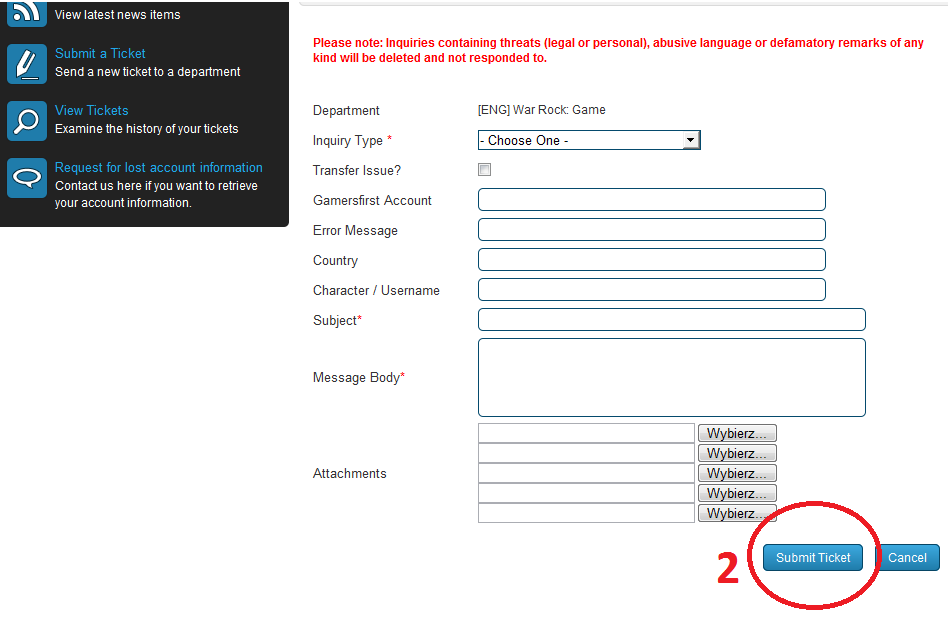This screenshot has height=622, width=948.
Task: Click the second attachment file path box
Action: [586, 453]
